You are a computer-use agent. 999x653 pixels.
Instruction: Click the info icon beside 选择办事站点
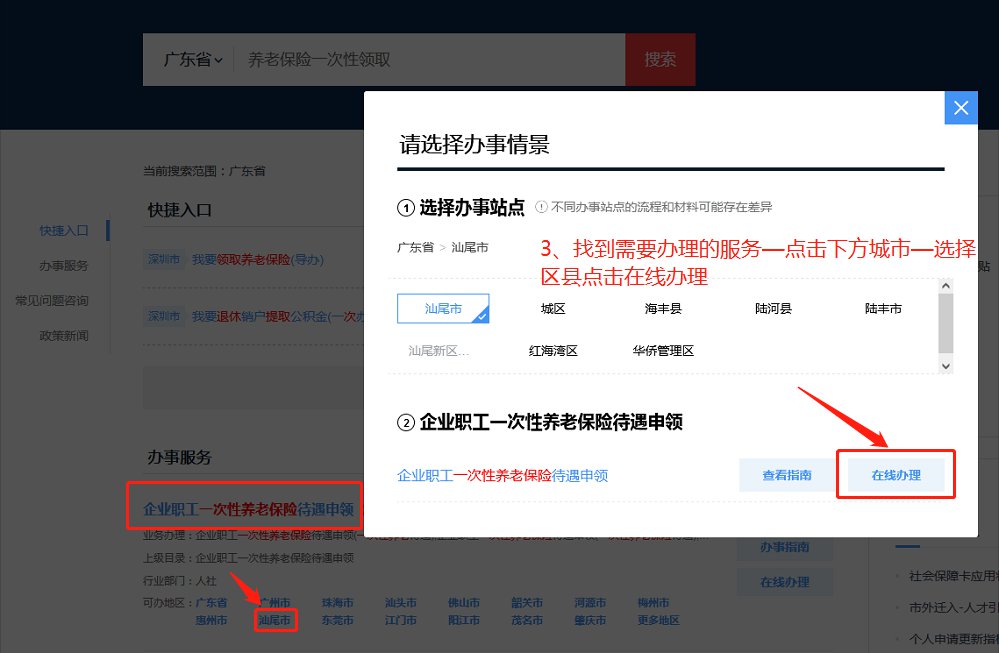coord(541,207)
